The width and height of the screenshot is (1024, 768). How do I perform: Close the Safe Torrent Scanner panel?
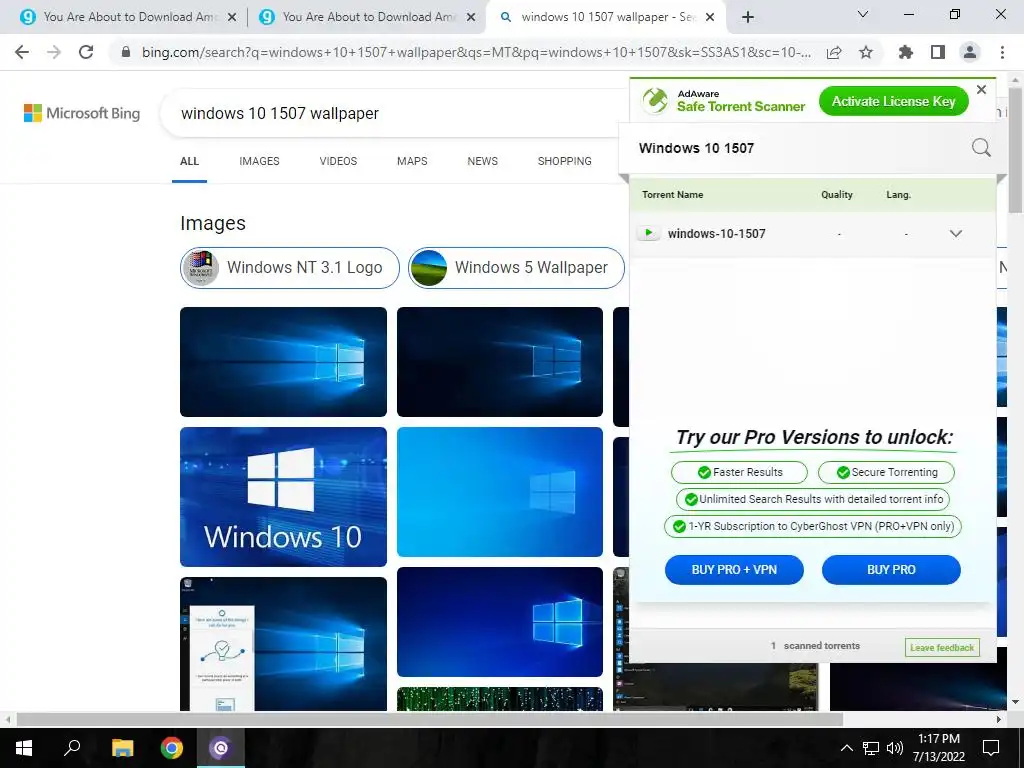tap(981, 89)
